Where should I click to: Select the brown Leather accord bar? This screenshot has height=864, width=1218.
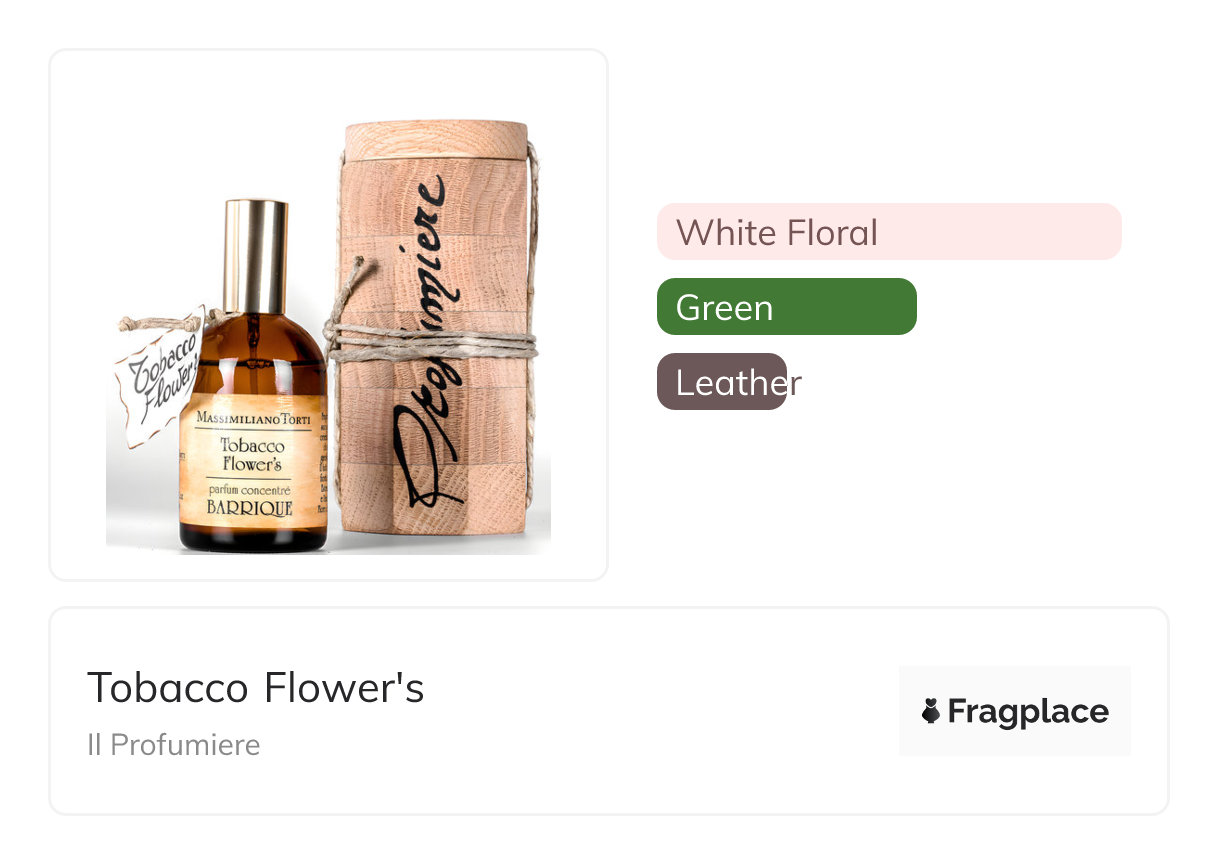722,382
